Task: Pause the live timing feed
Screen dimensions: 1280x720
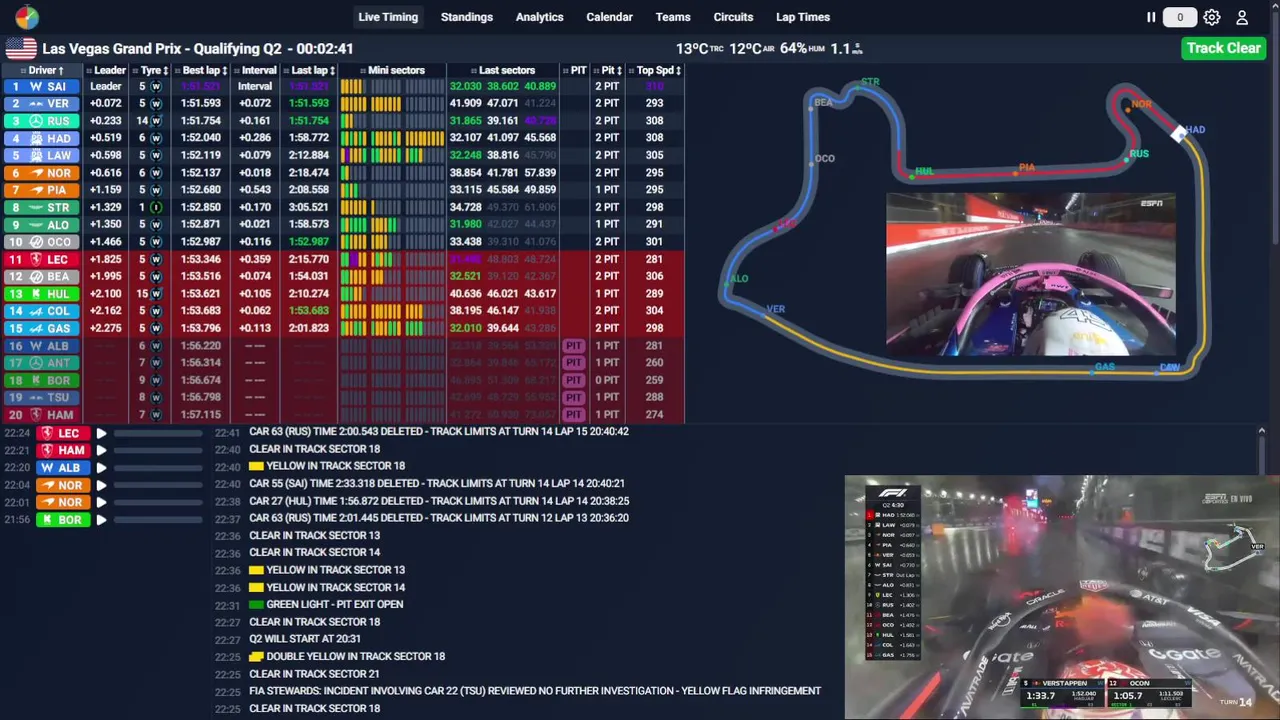Action: (x=1151, y=17)
